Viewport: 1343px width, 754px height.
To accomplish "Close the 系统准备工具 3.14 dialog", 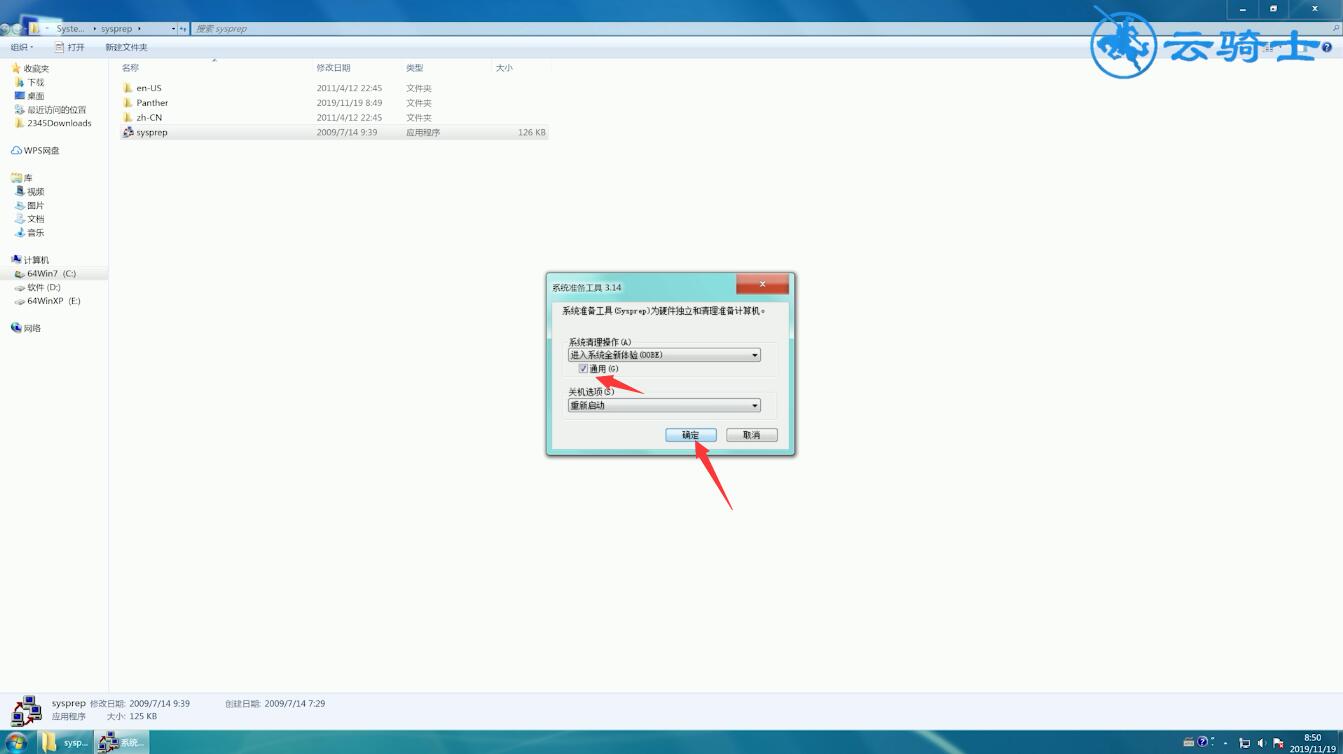I will click(x=762, y=284).
